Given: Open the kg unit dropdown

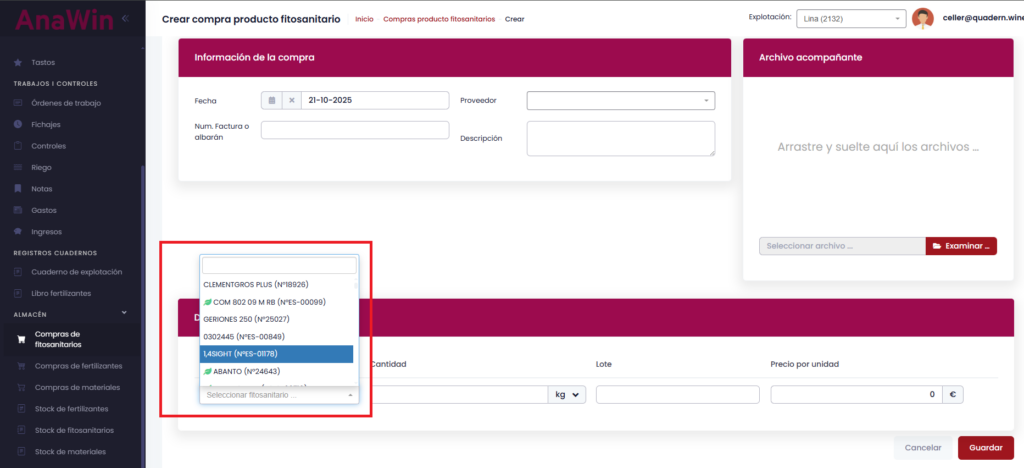Looking at the screenshot, I should (567, 395).
